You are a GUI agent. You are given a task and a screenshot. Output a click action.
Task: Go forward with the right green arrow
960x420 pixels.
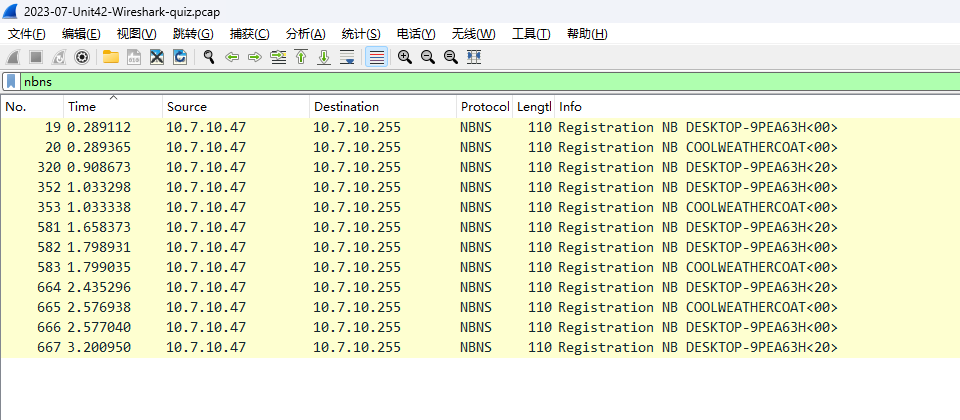pyautogui.click(x=255, y=58)
